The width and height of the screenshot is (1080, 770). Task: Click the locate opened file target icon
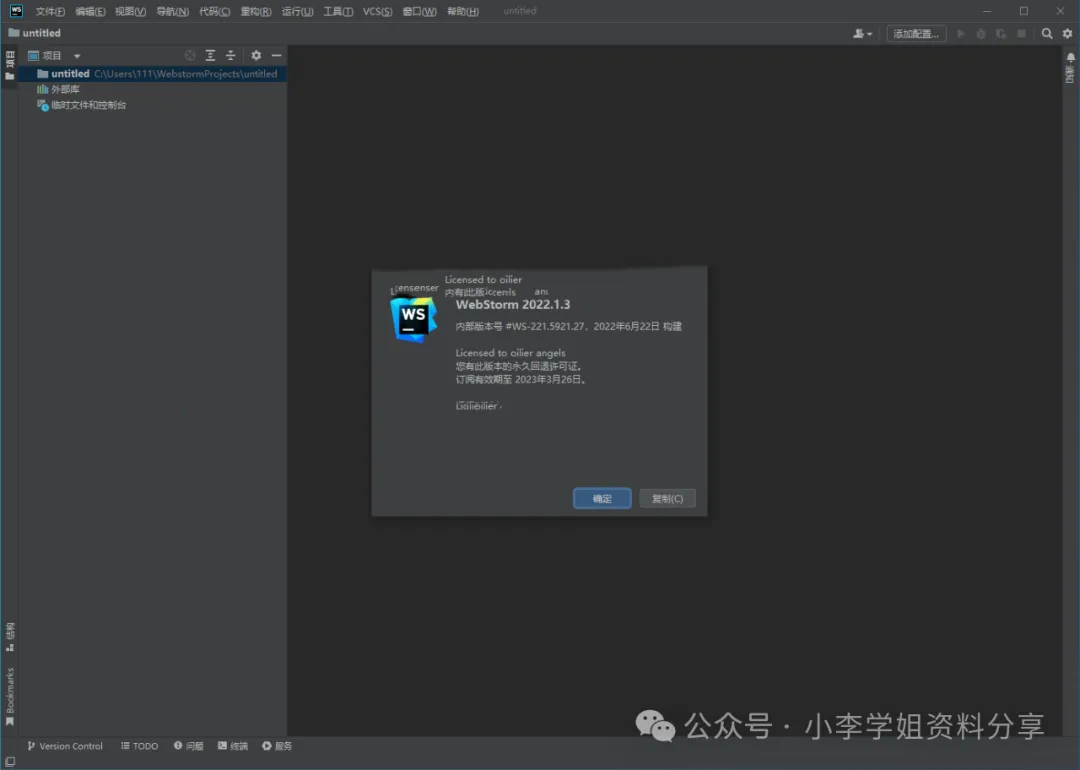190,55
